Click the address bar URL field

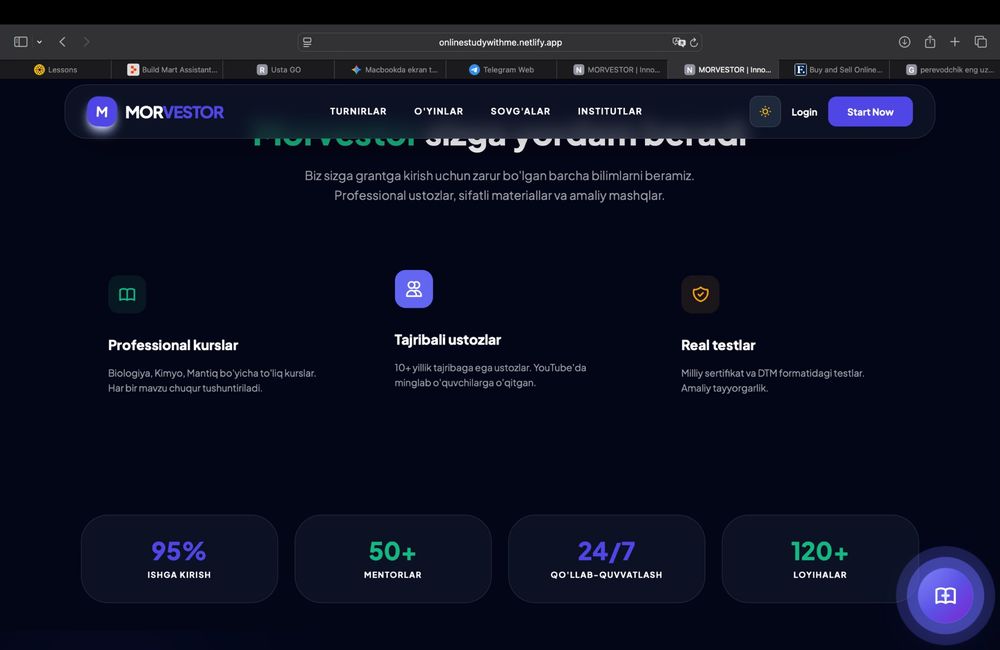pyautogui.click(x=500, y=42)
